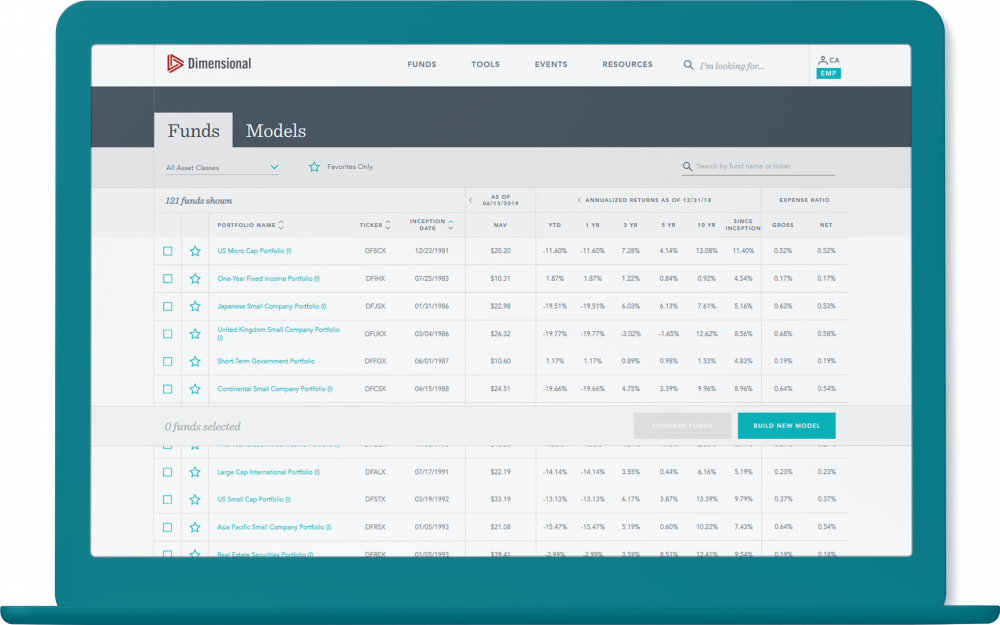
Task: Click the chevron beside Annualized Returns header
Action: tap(579, 200)
